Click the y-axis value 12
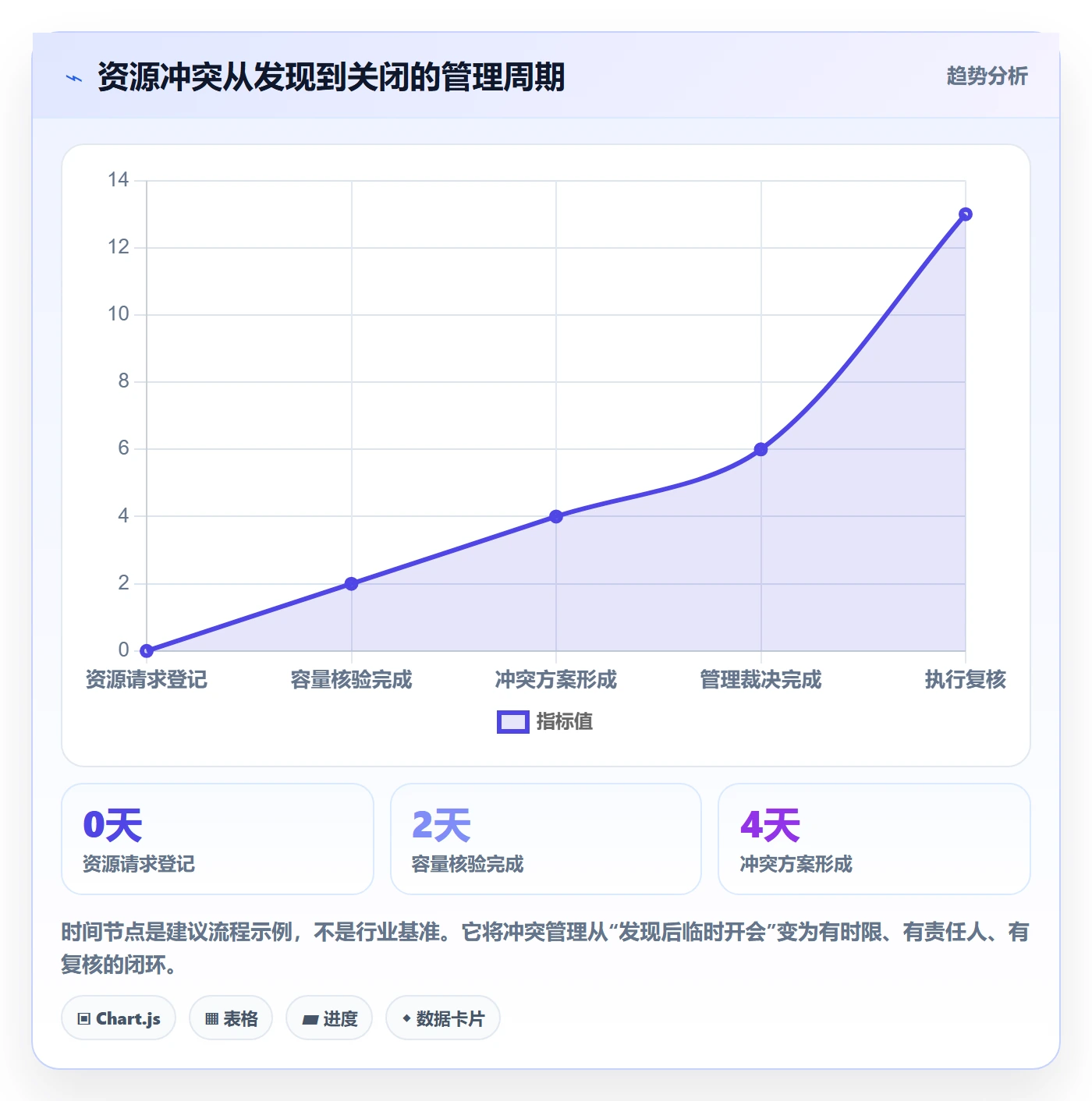1092x1101 pixels. [119, 247]
